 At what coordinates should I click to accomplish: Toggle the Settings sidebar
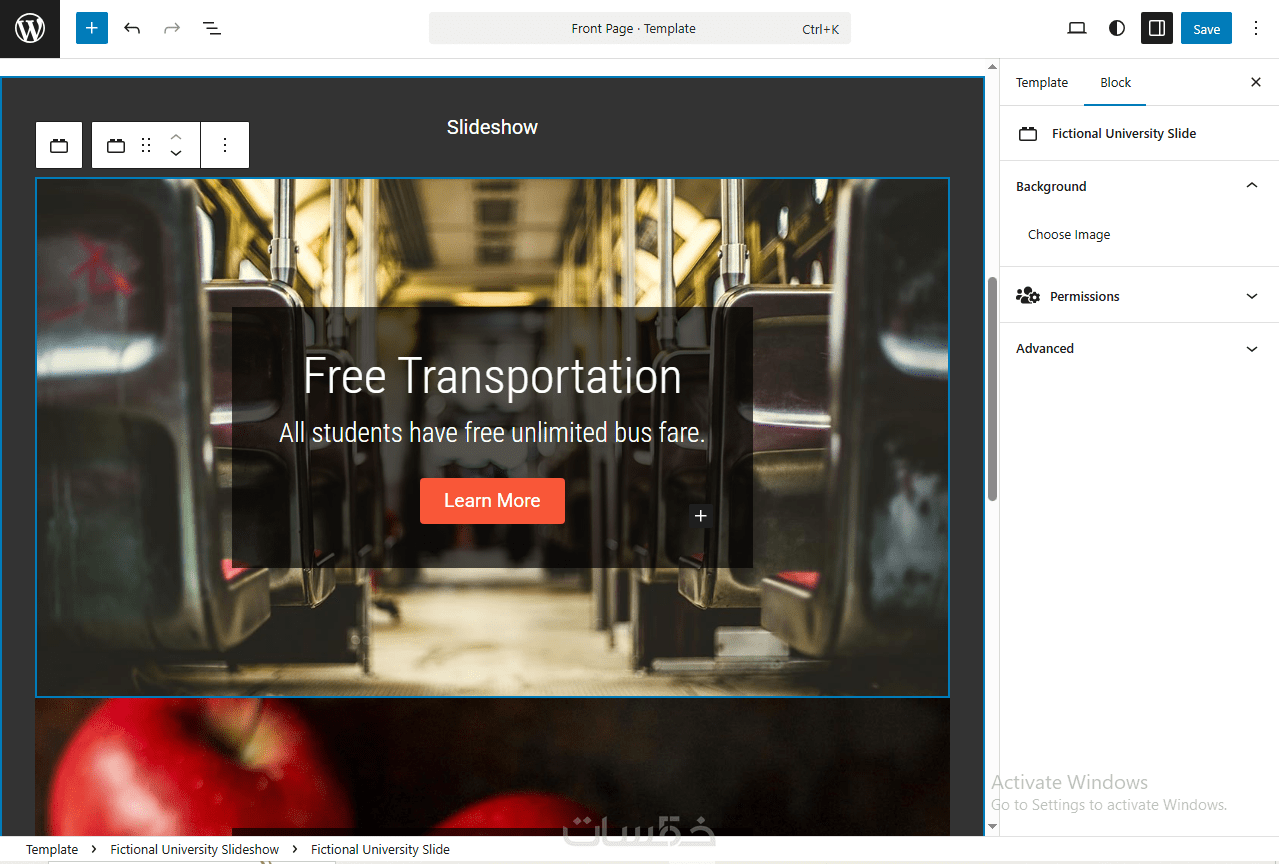[1157, 28]
